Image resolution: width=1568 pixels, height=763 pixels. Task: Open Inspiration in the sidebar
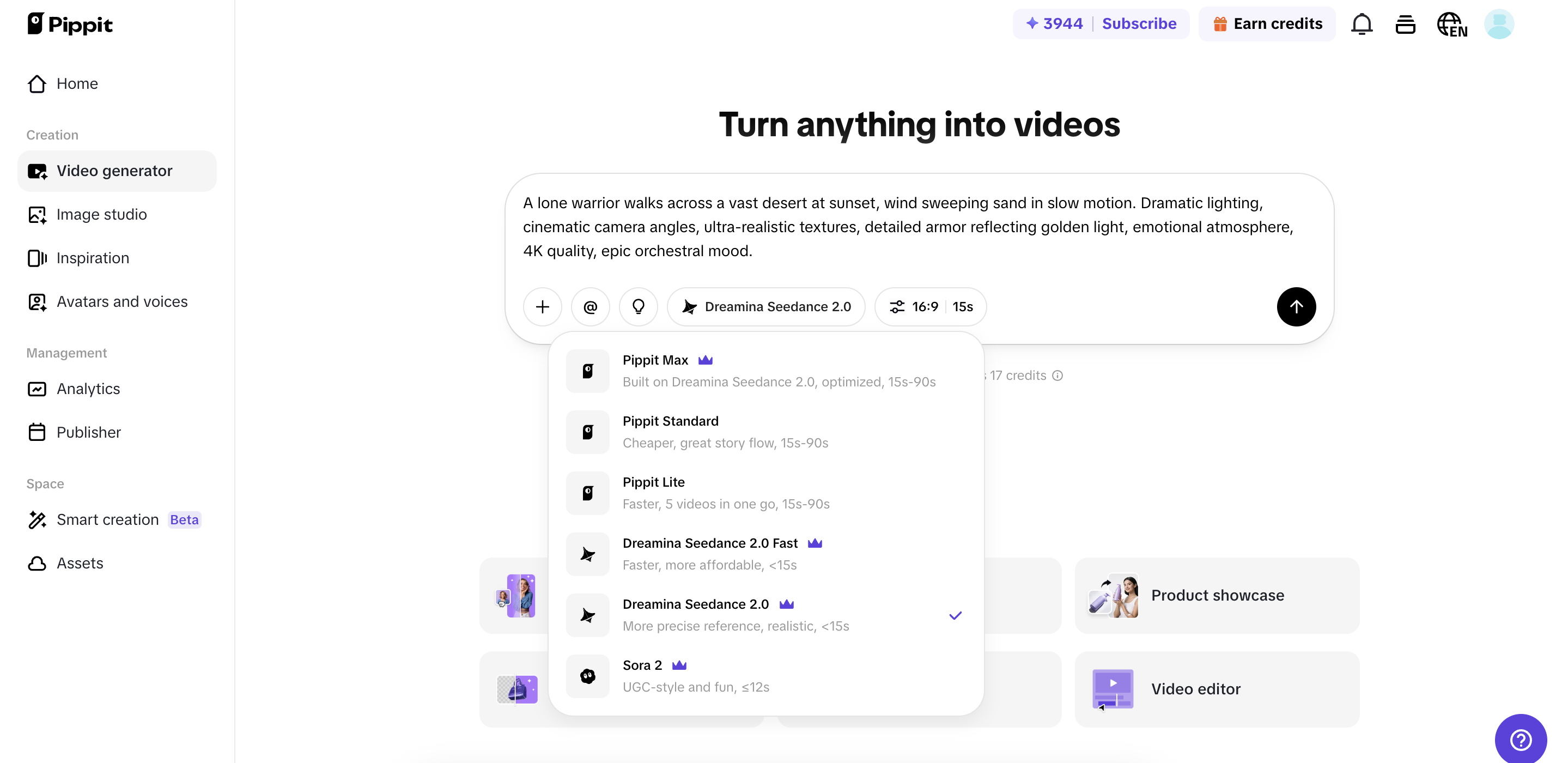tap(92, 258)
